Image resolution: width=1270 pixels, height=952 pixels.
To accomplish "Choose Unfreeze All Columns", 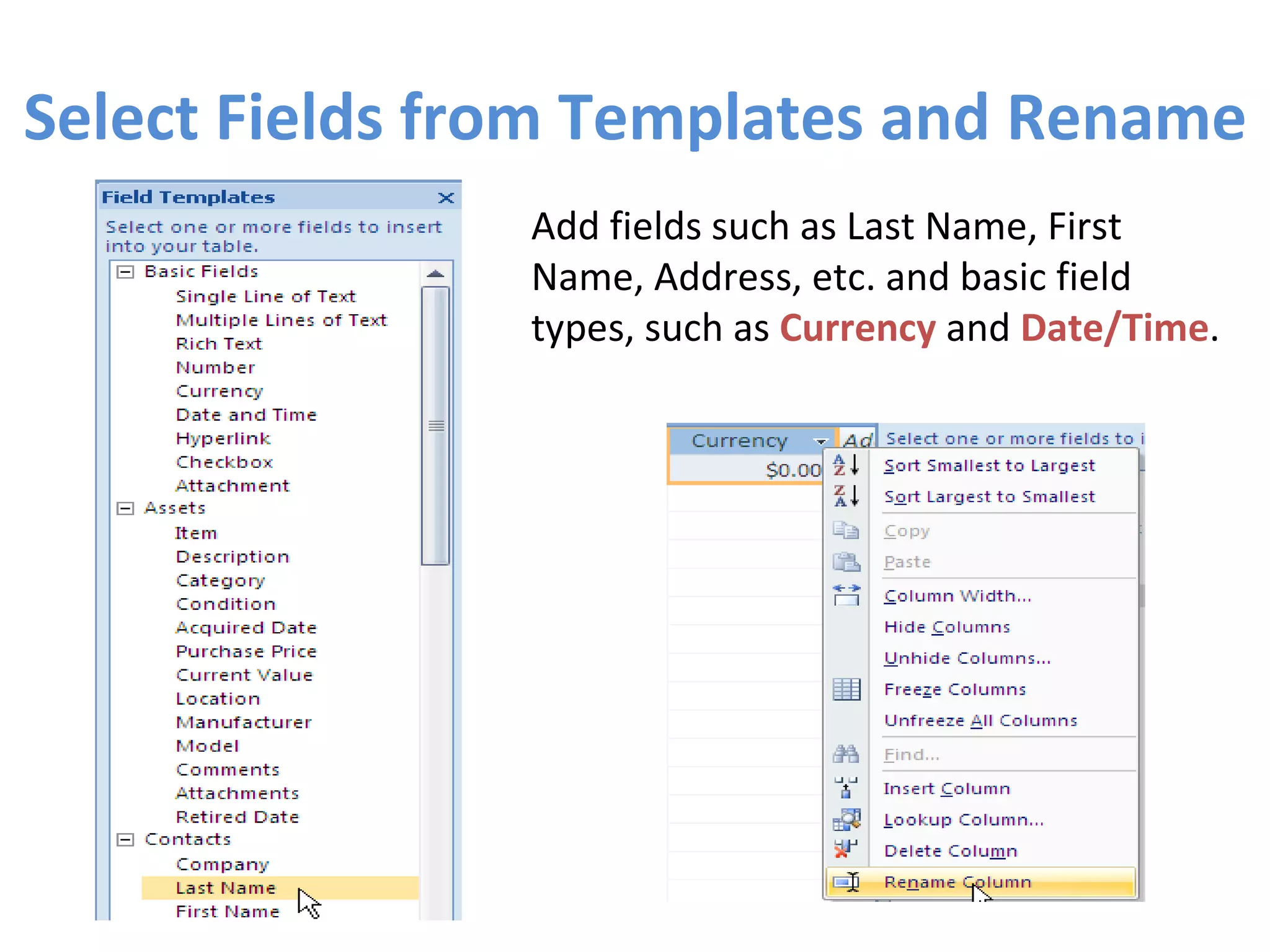I will pyautogui.click(x=980, y=720).
